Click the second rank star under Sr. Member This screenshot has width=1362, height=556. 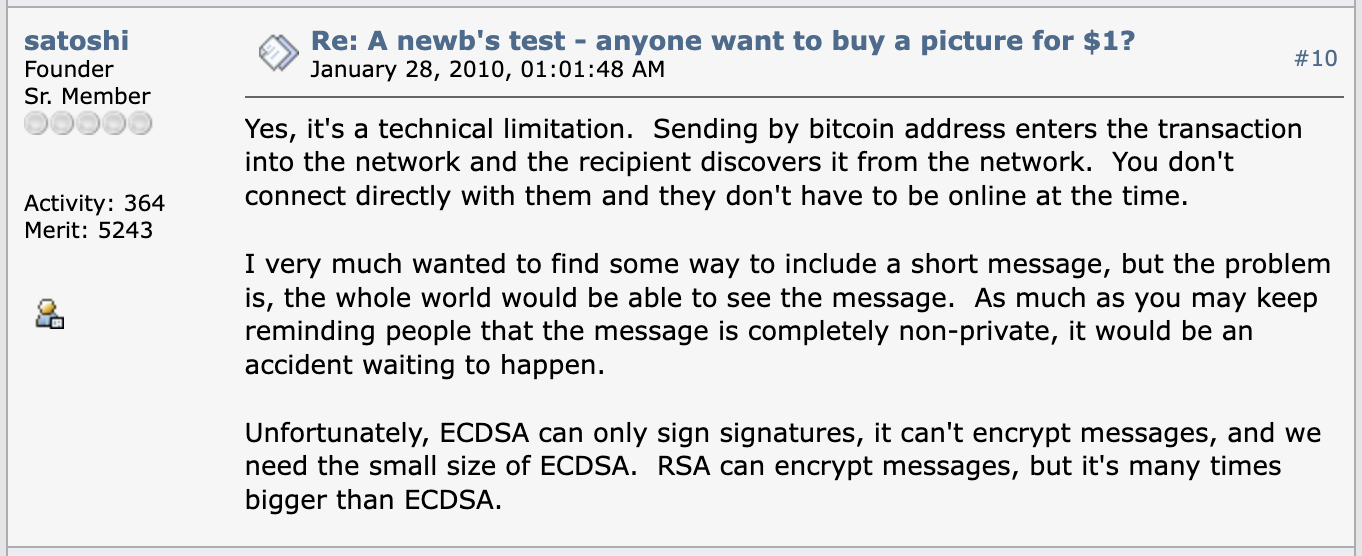(x=63, y=124)
